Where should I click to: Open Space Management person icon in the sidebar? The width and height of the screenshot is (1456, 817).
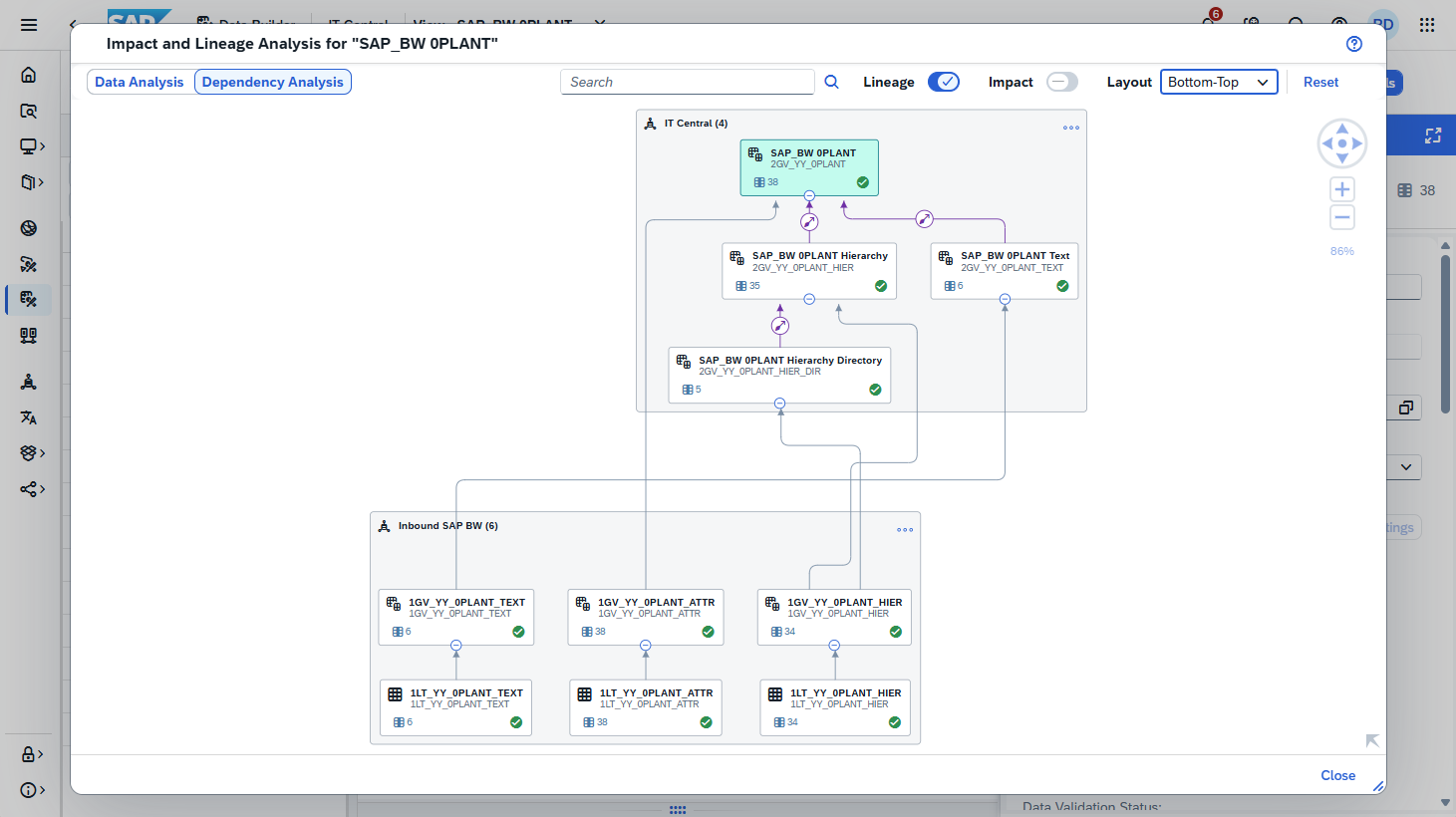click(29, 382)
